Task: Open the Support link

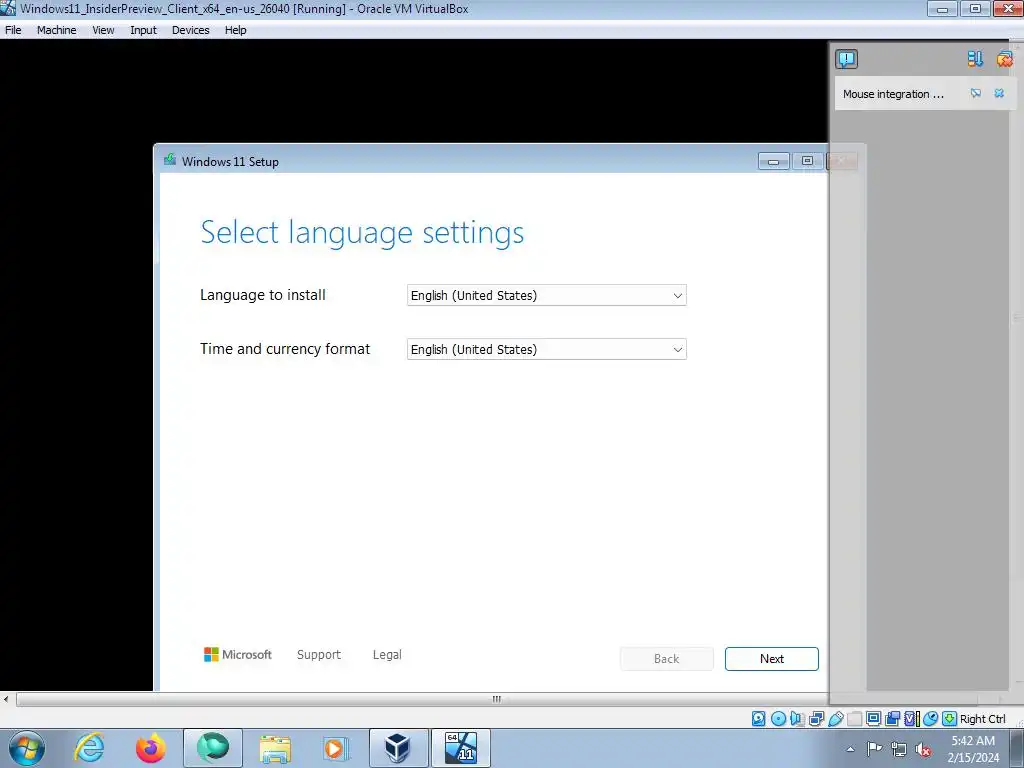Action: click(319, 654)
